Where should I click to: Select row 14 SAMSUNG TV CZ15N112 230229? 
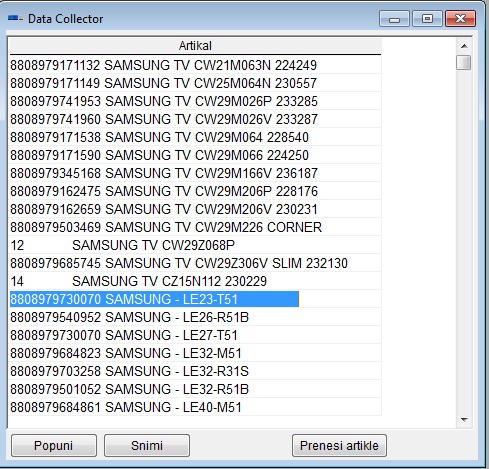point(195,281)
